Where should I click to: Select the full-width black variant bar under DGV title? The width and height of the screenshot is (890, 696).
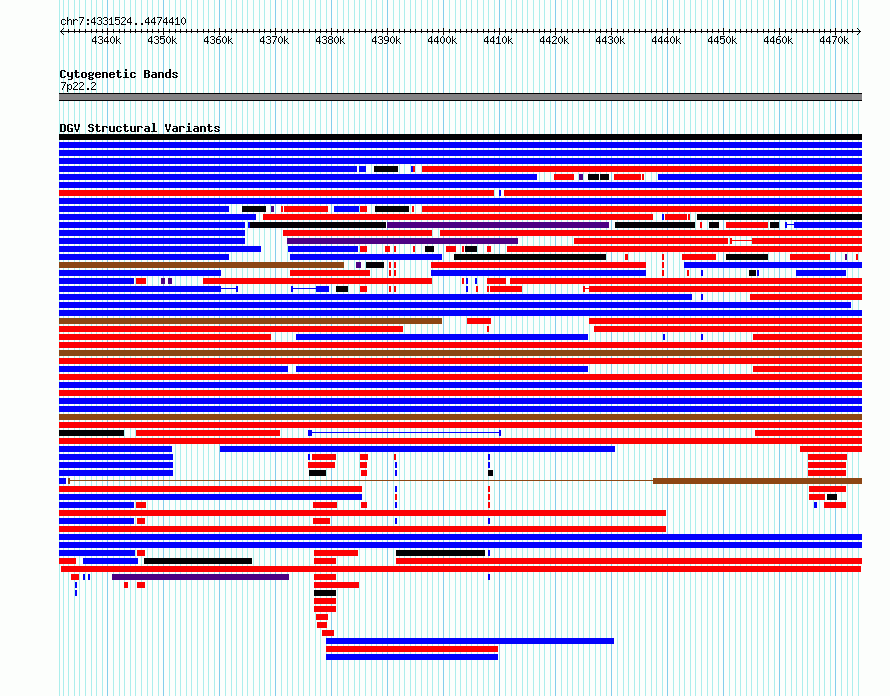(460, 137)
